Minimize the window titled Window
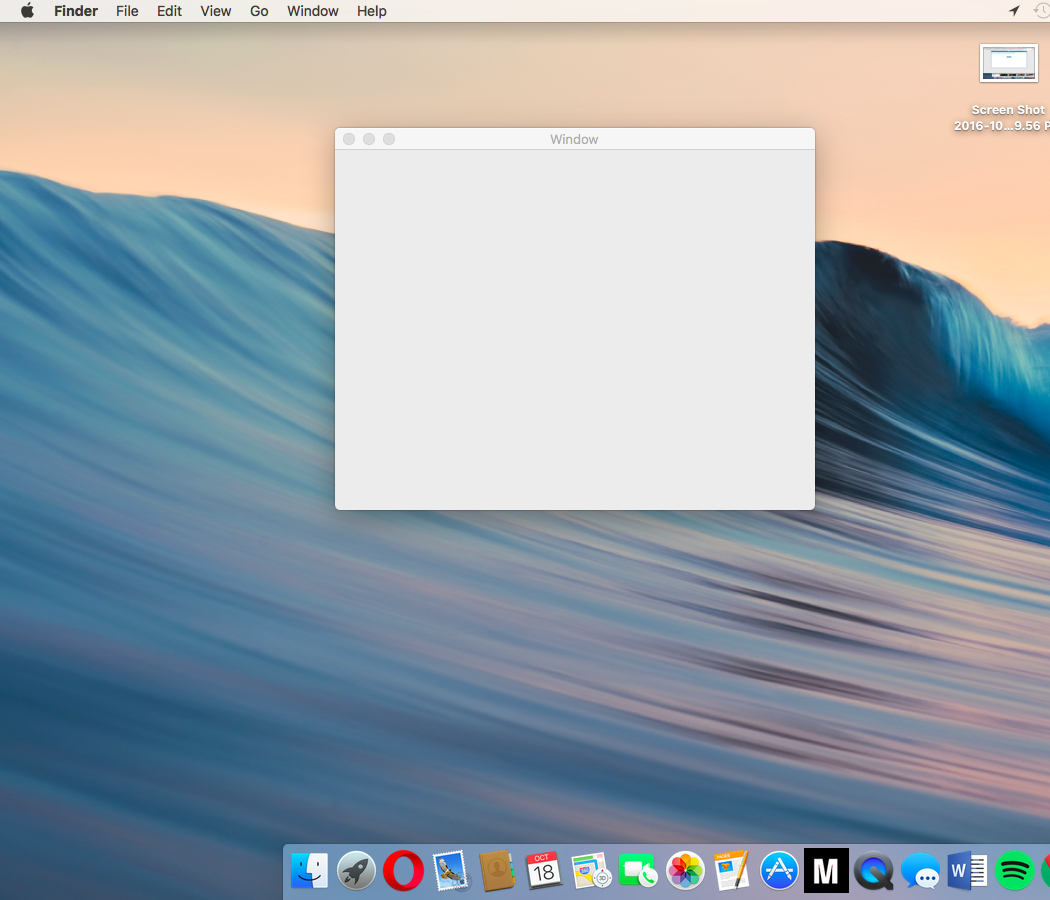Viewport: 1050px width, 900px height. [369, 139]
